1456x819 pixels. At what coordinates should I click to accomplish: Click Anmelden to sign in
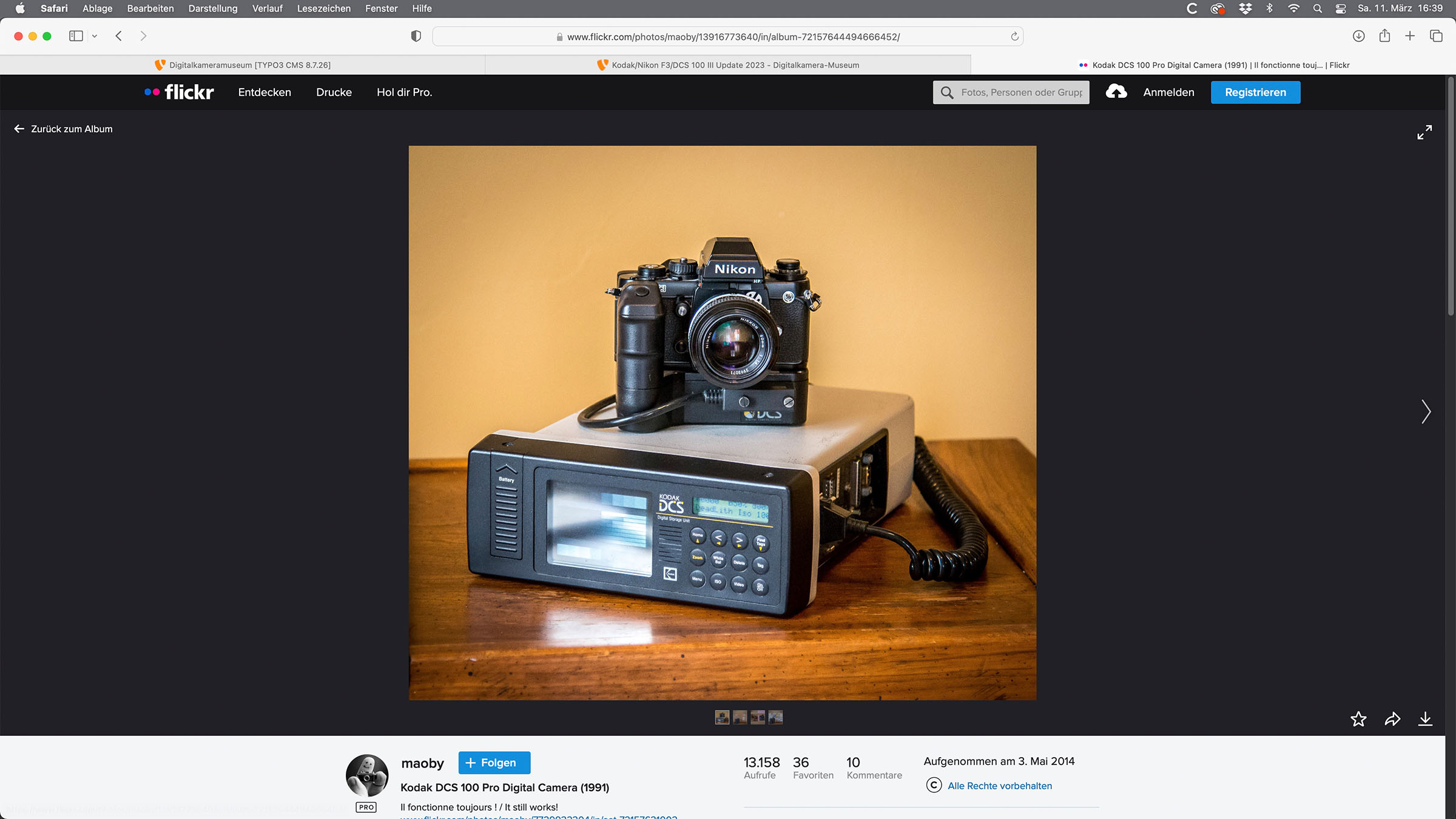tap(1168, 92)
